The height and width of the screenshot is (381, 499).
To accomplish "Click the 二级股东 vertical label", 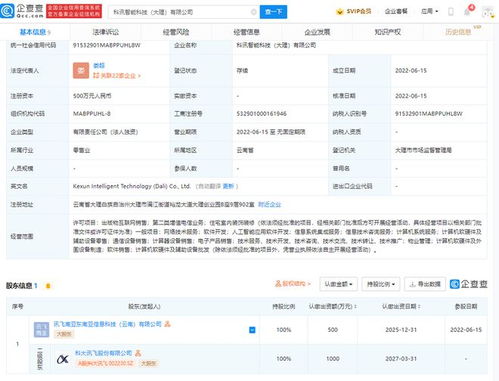I will pos(40,359).
